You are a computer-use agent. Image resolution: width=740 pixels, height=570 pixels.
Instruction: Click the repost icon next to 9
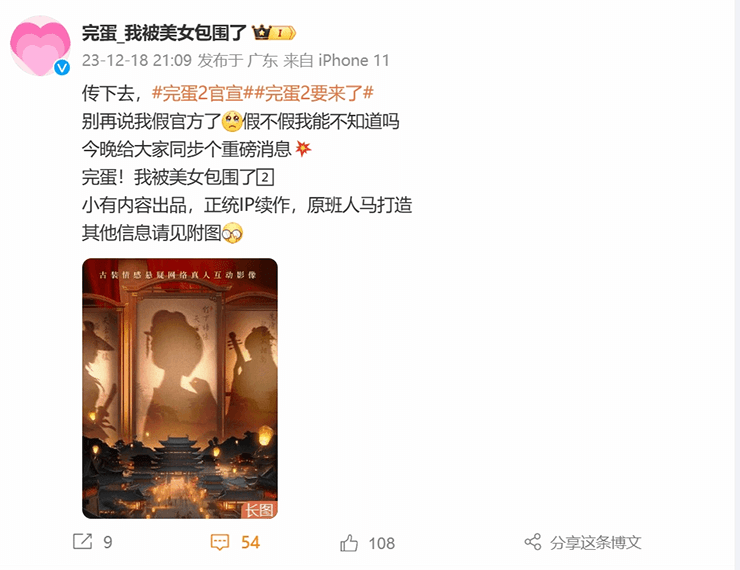(x=83, y=541)
